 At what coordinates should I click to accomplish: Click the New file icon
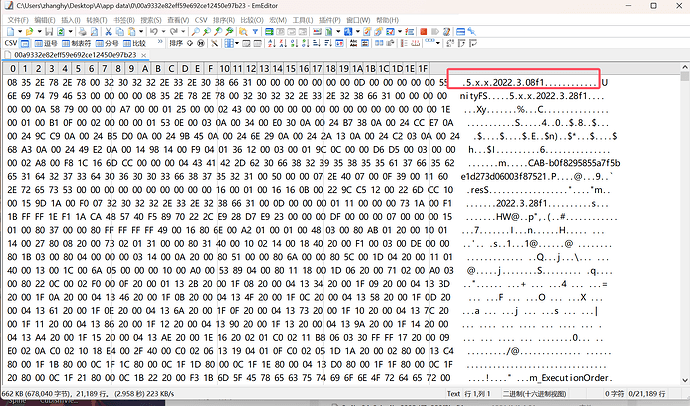click(11, 32)
